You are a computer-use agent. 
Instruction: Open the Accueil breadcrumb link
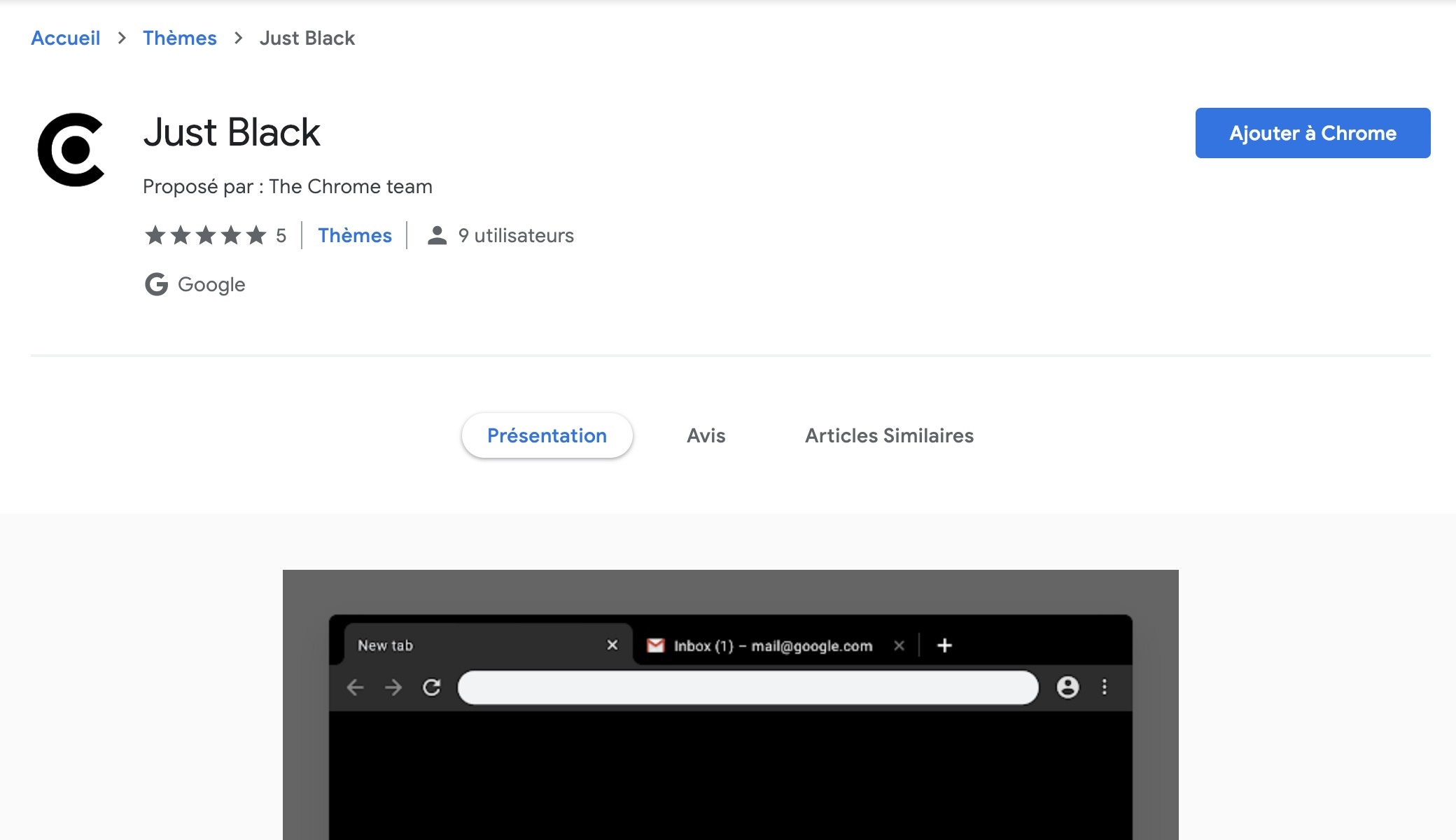click(x=66, y=38)
